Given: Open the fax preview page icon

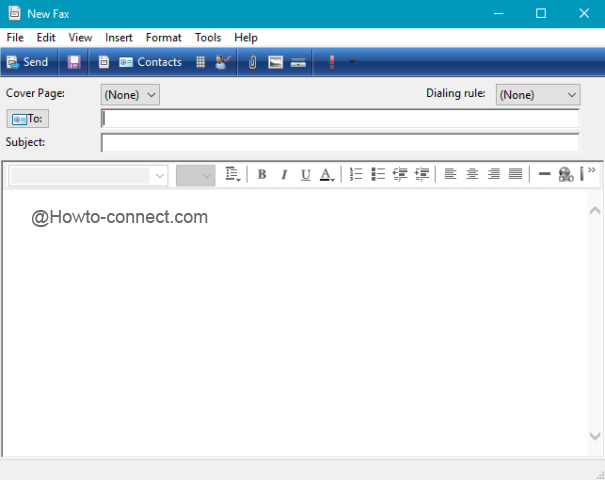Looking at the screenshot, I should pyautogui.click(x=104, y=62).
